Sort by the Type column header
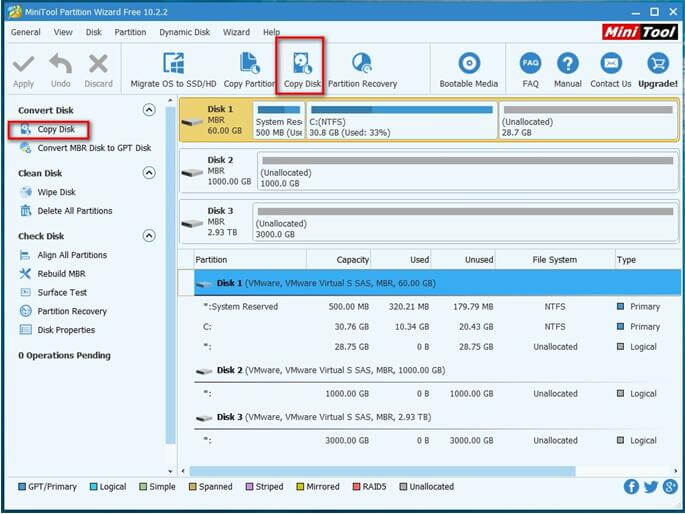Screen dimensions: 685x514 (x=648, y=260)
